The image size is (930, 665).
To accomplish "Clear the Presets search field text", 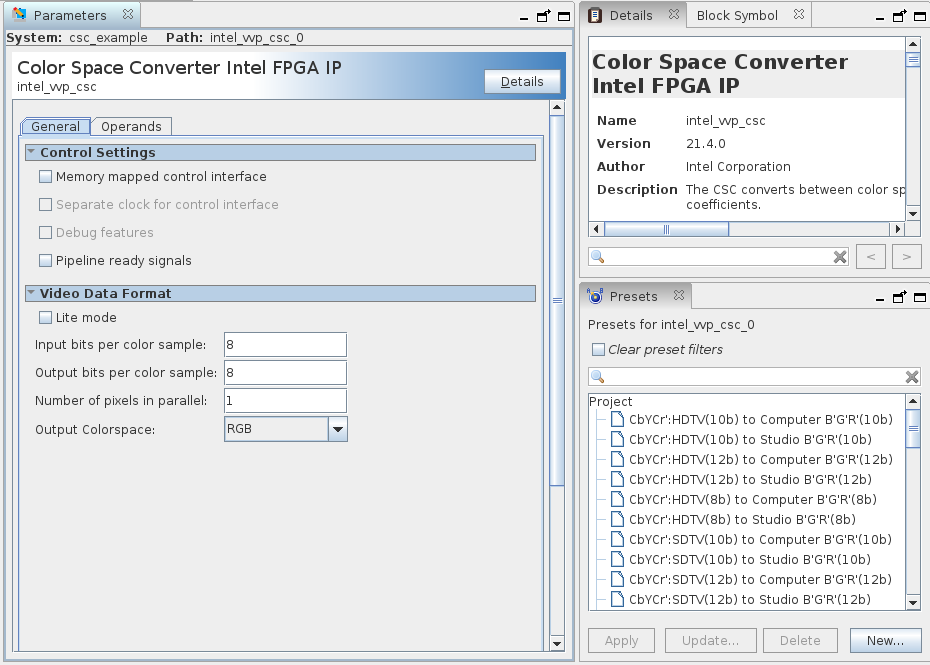I will [x=911, y=377].
